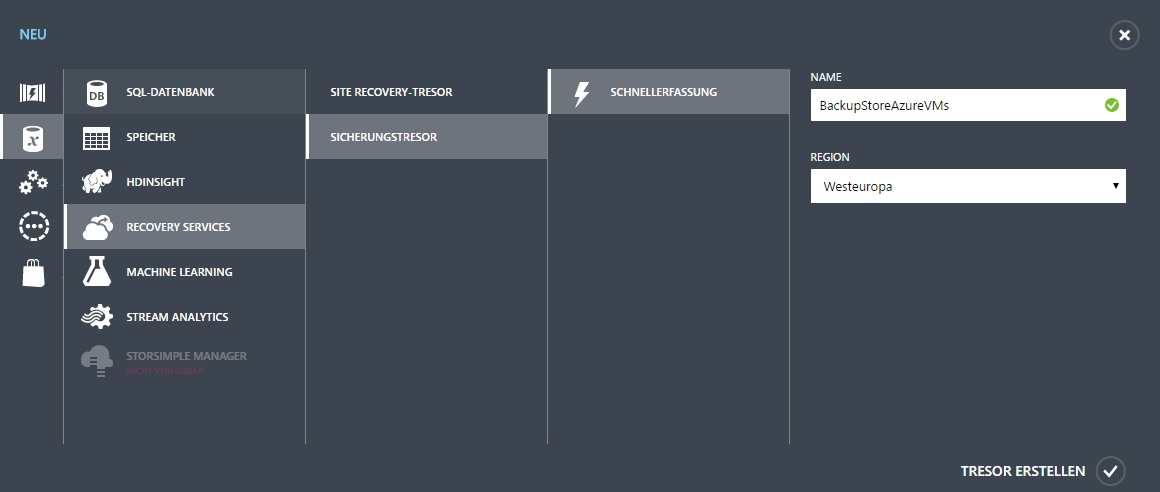
Task: Select SQL-Datenbank menu entry
Action: click(184, 92)
